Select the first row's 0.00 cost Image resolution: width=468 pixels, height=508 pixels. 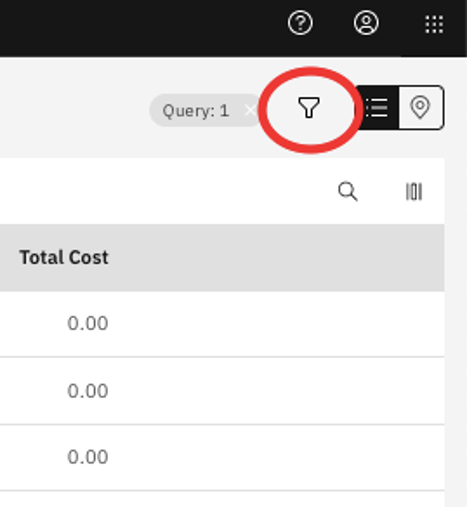point(88,323)
